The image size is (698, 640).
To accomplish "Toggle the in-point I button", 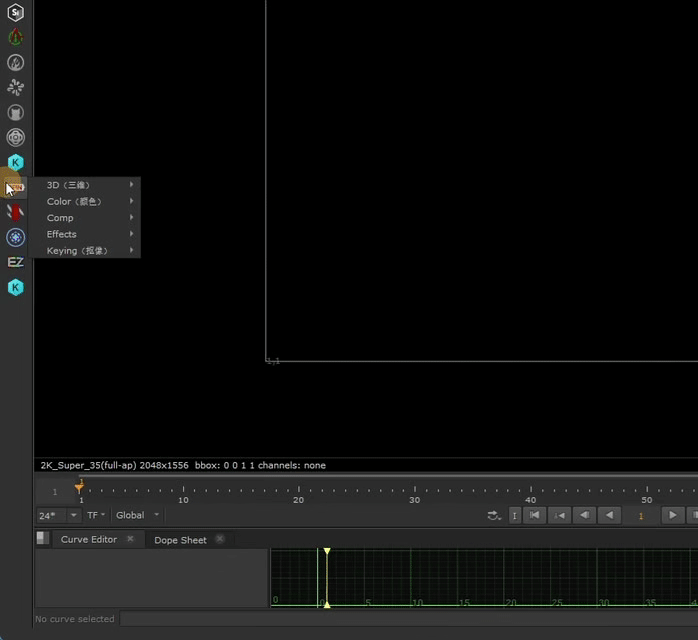I will [x=515, y=516].
